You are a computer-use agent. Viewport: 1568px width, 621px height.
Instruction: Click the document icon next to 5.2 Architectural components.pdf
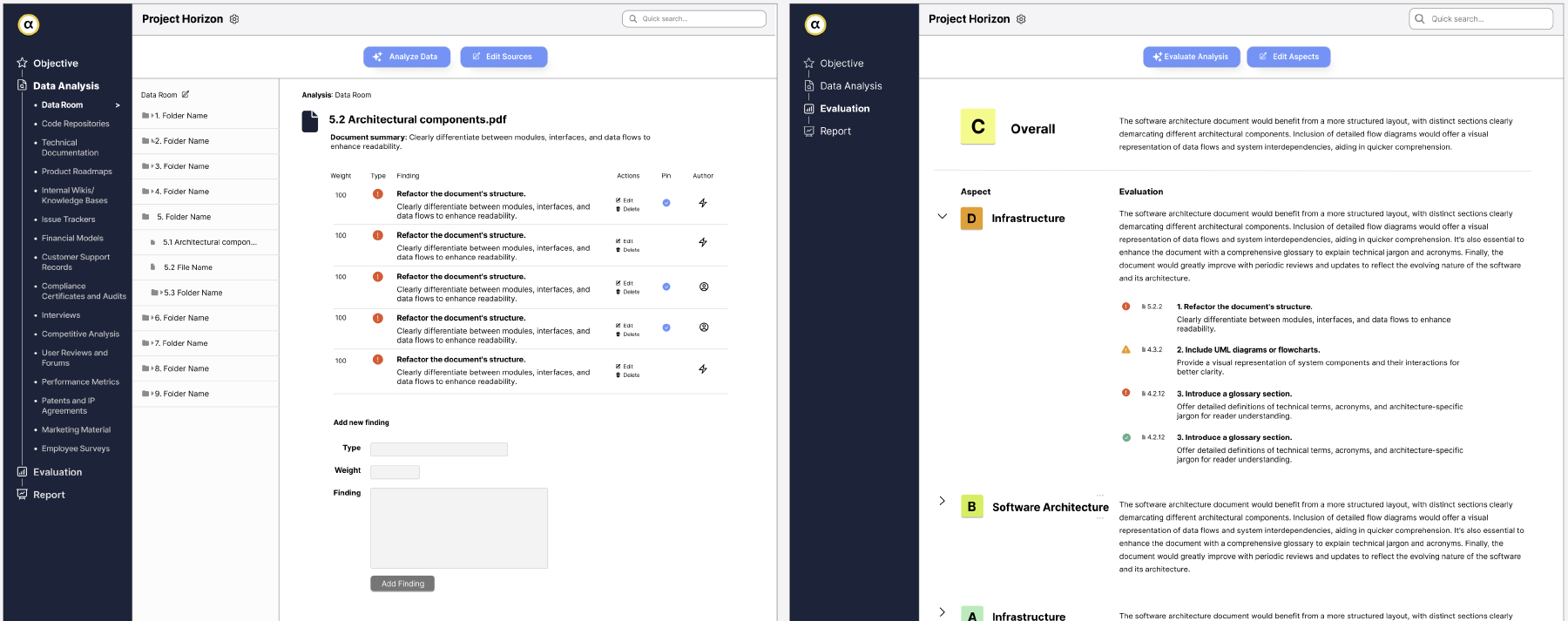tap(310, 121)
